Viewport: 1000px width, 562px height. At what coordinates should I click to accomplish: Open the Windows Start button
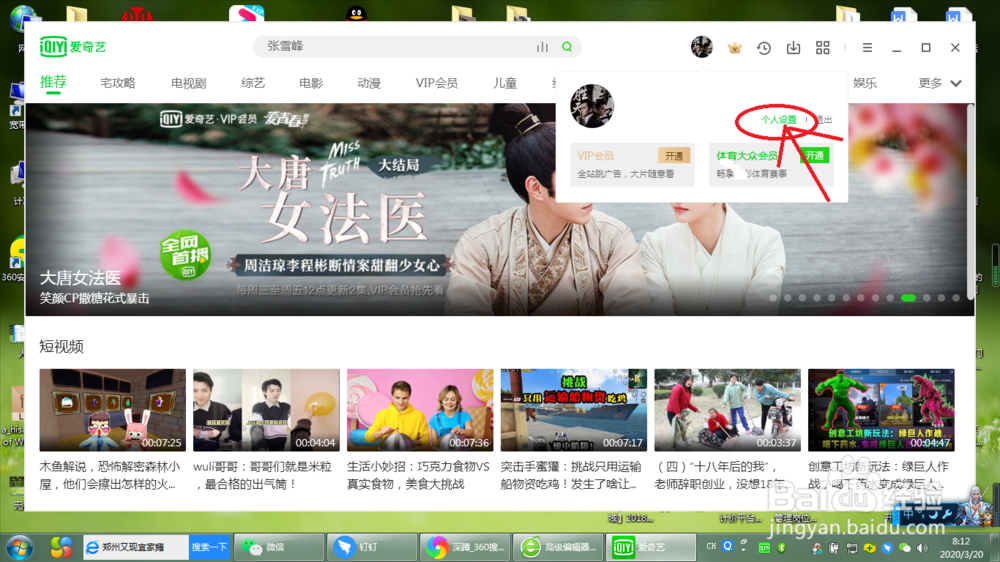(20, 547)
